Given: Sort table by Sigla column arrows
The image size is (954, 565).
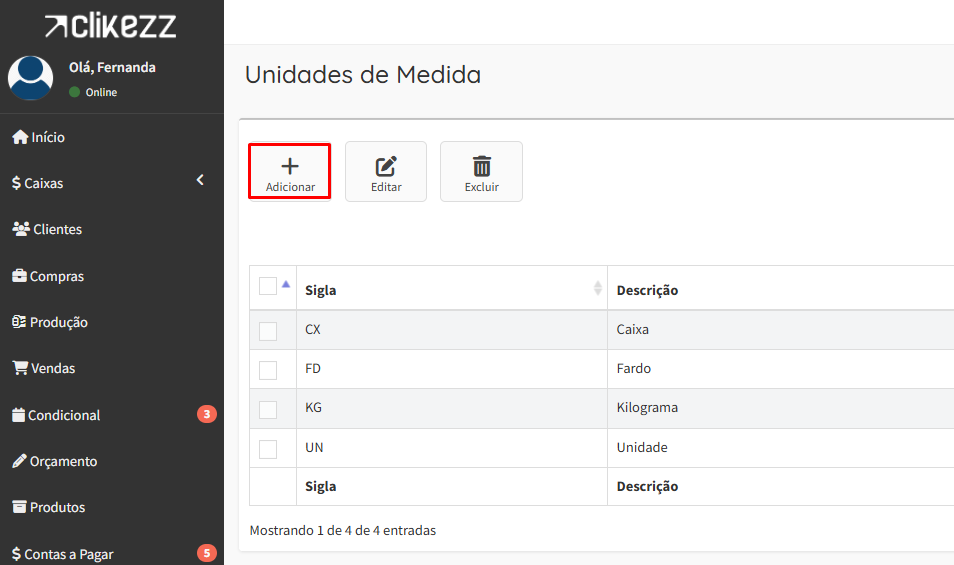Looking at the screenshot, I should point(598,288).
